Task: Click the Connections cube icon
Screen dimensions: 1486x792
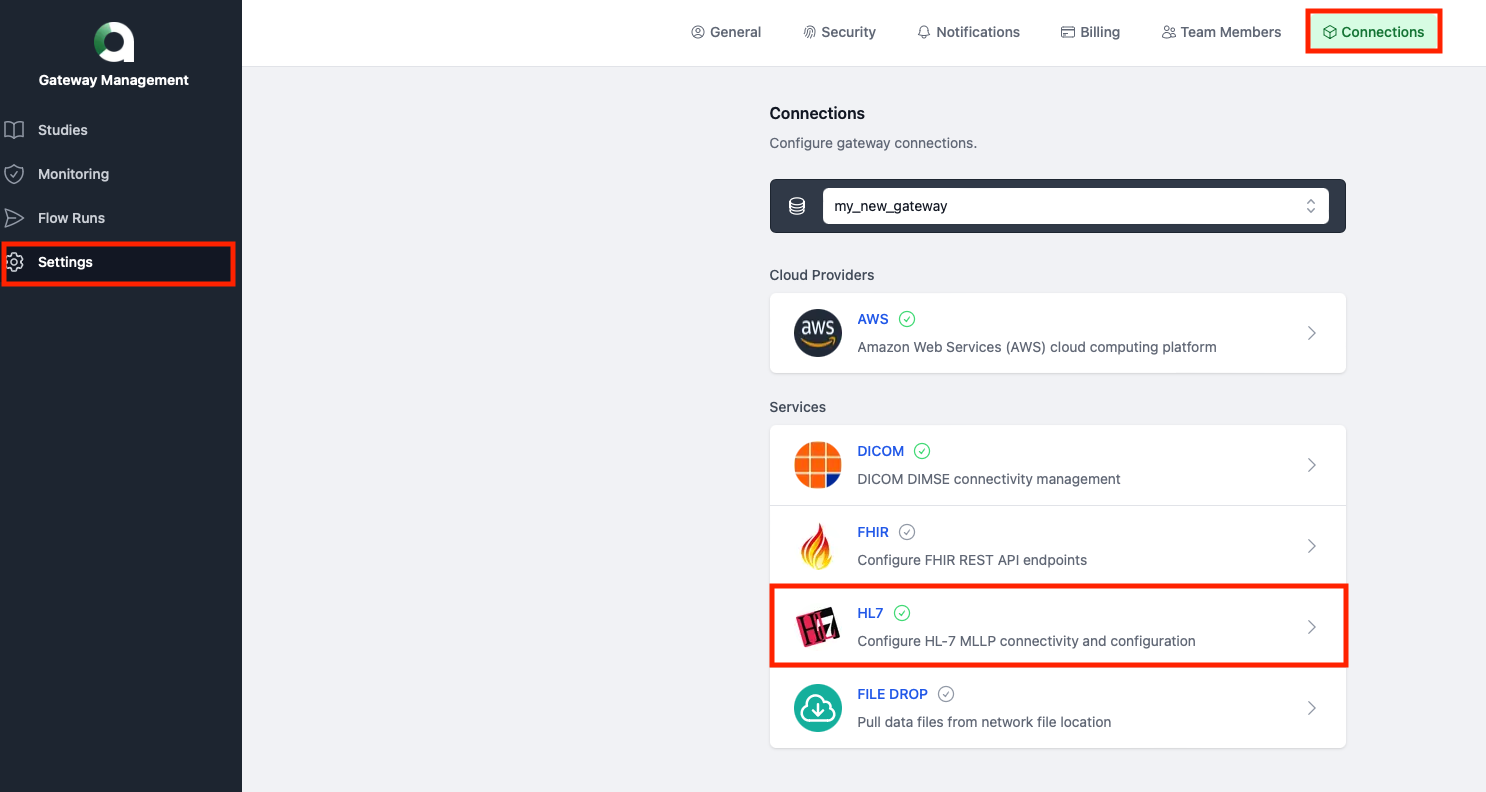Action: click(1329, 32)
